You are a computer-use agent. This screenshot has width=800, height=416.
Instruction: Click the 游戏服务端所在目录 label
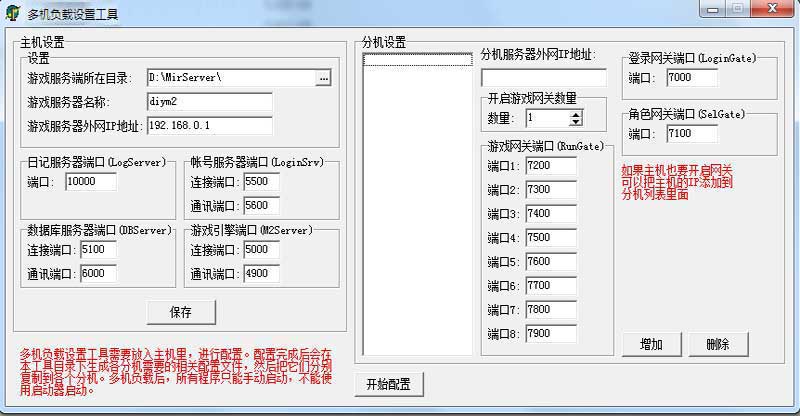(79, 79)
